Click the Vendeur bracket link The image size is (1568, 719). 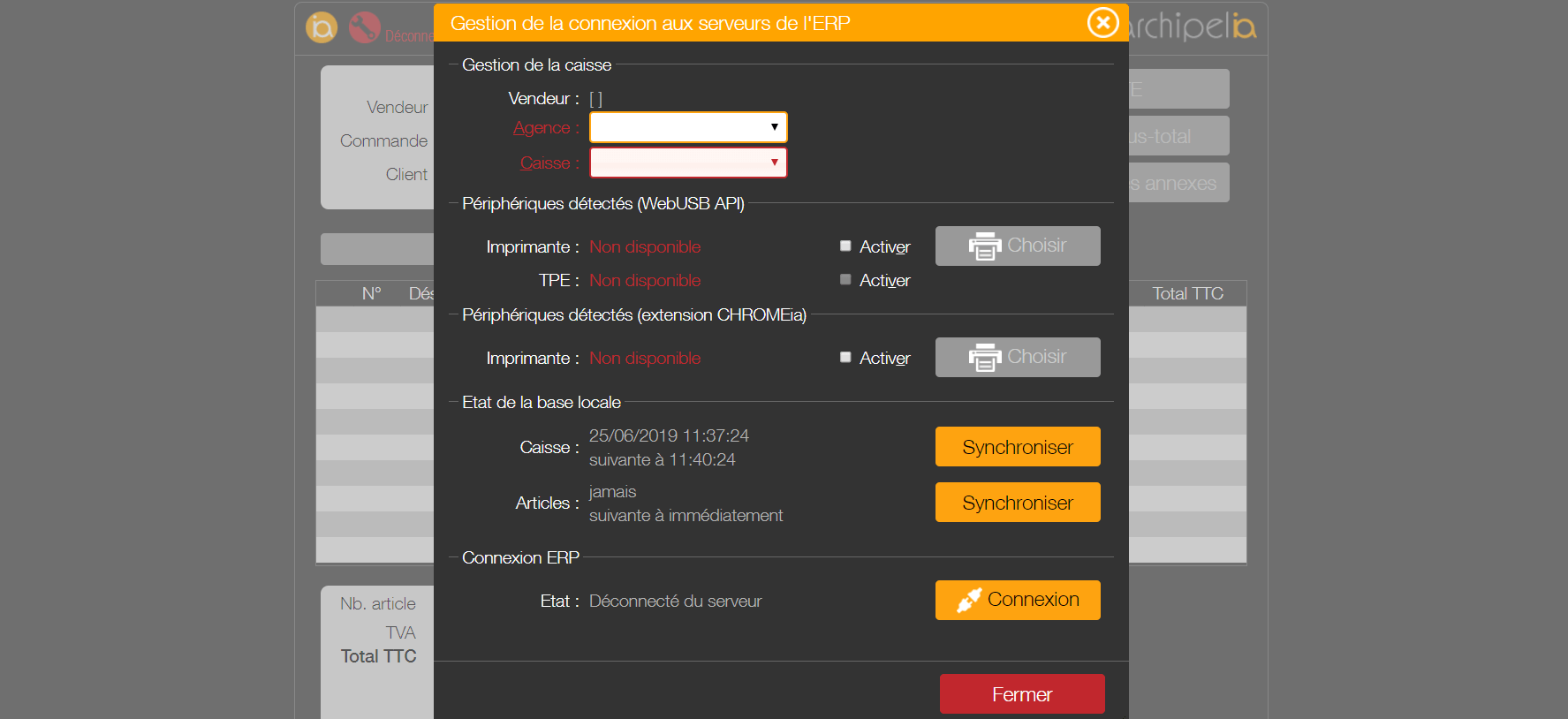click(595, 99)
